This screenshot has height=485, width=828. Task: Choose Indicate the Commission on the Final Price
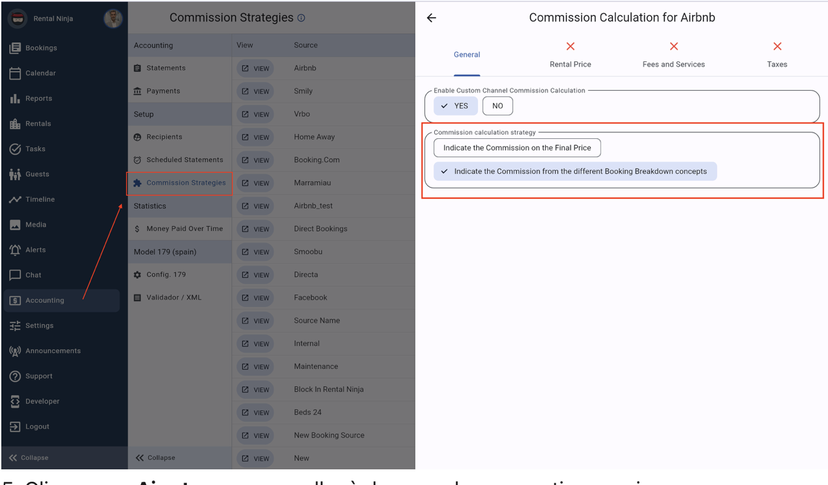click(x=517, y=148)
